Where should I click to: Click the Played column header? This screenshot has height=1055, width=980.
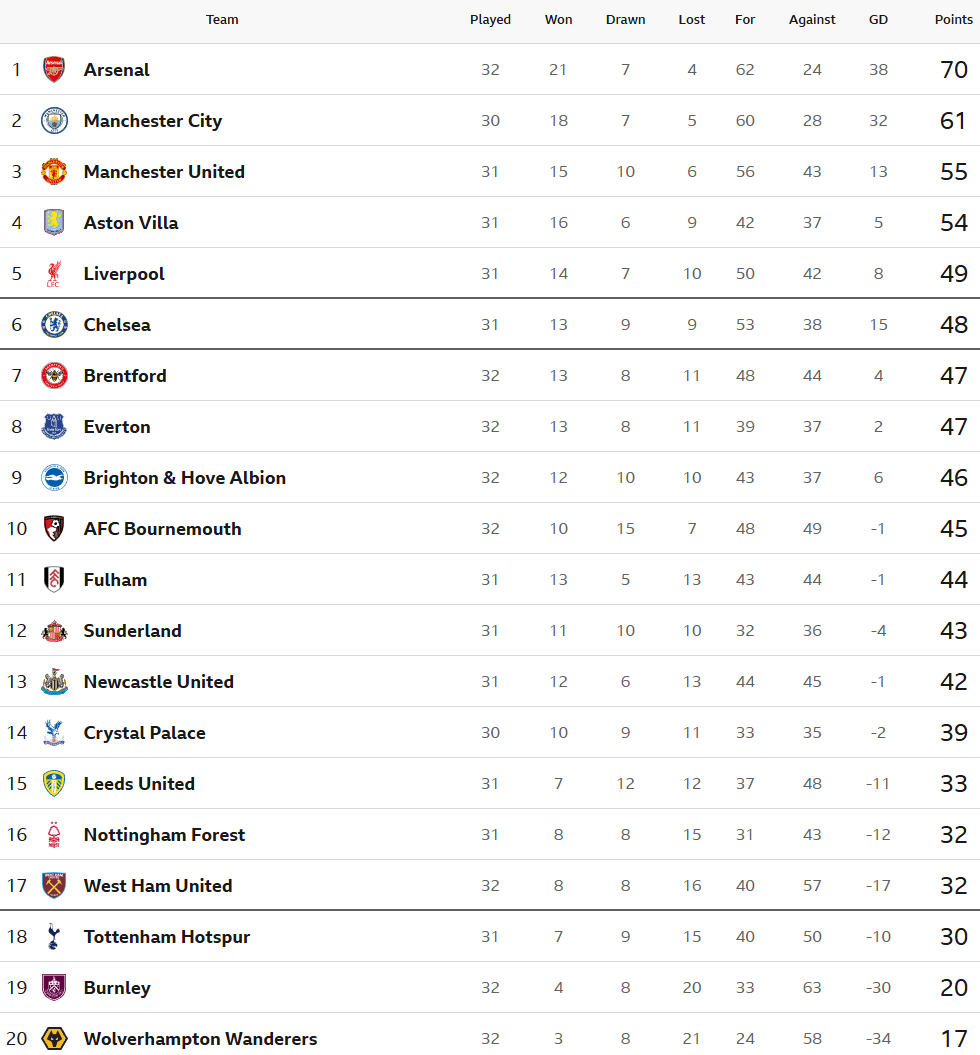coord(490,20)
